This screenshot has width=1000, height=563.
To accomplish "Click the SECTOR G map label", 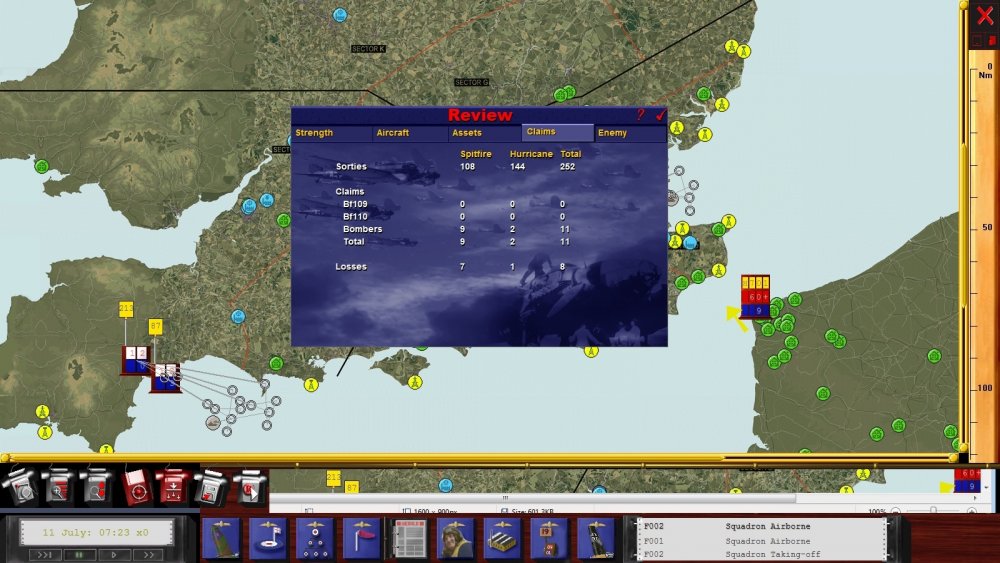I will point(471,82).
